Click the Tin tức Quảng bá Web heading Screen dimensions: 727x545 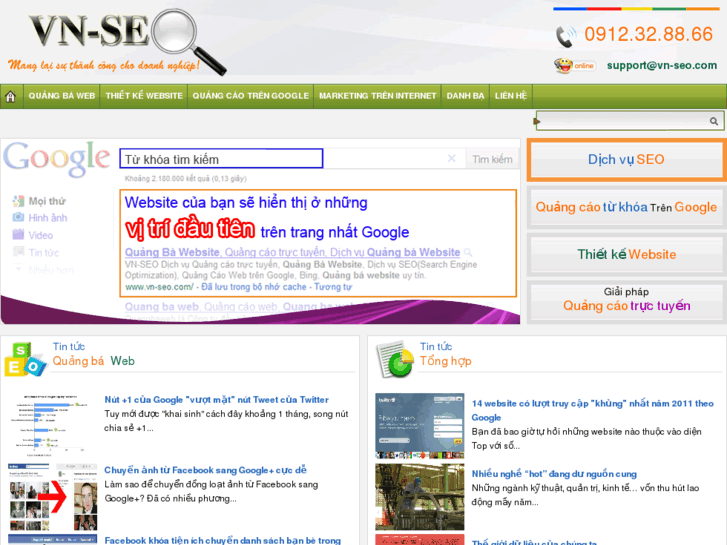coord(93,354)
